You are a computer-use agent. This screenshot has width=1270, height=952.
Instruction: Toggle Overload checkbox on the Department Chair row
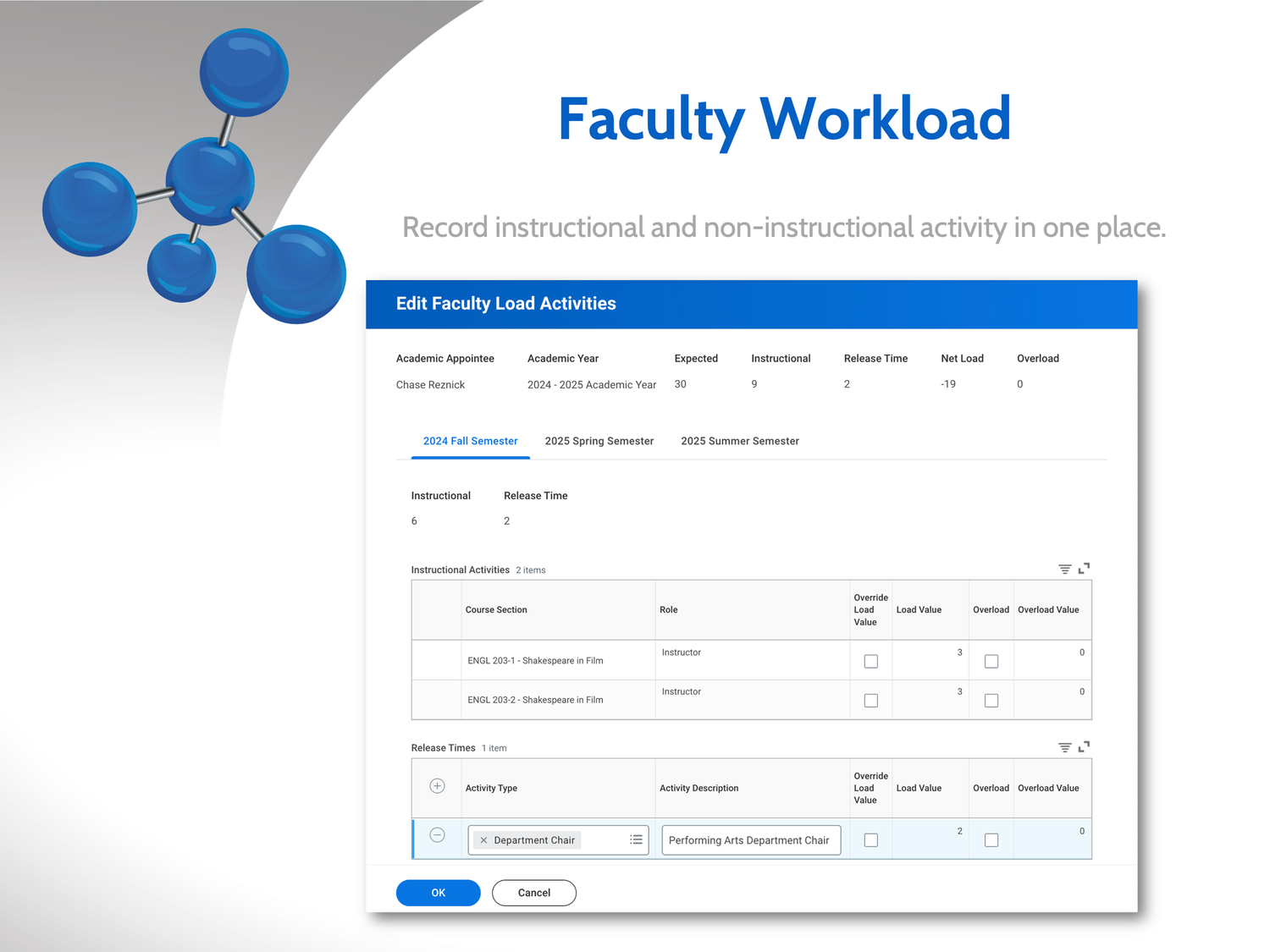click(x=991, y=839)
